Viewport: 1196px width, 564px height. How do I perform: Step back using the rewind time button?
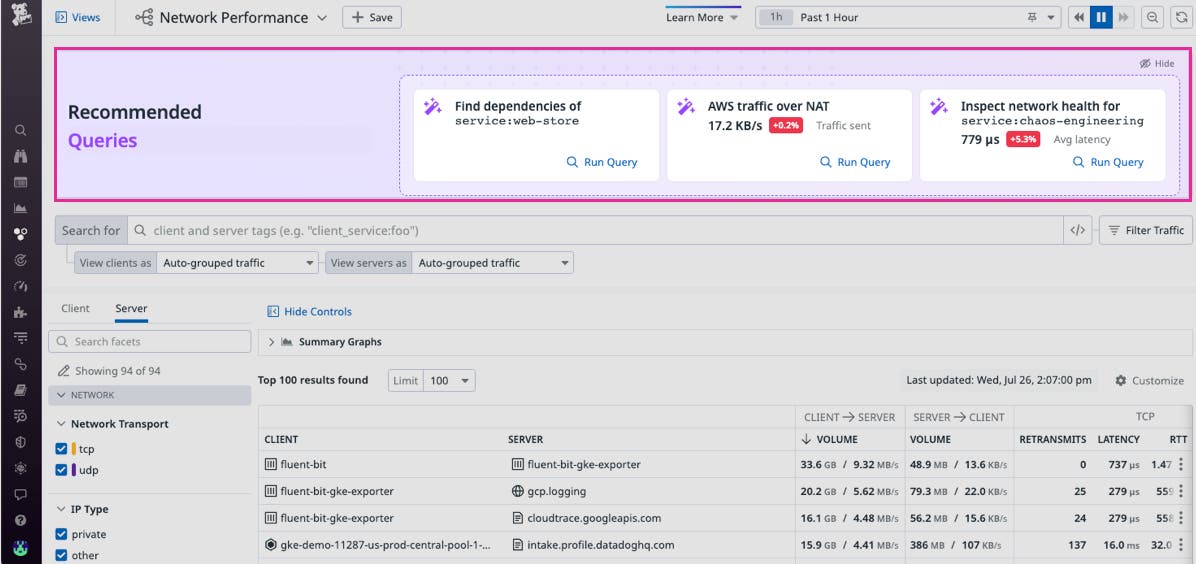click(x=1079, y=17)
